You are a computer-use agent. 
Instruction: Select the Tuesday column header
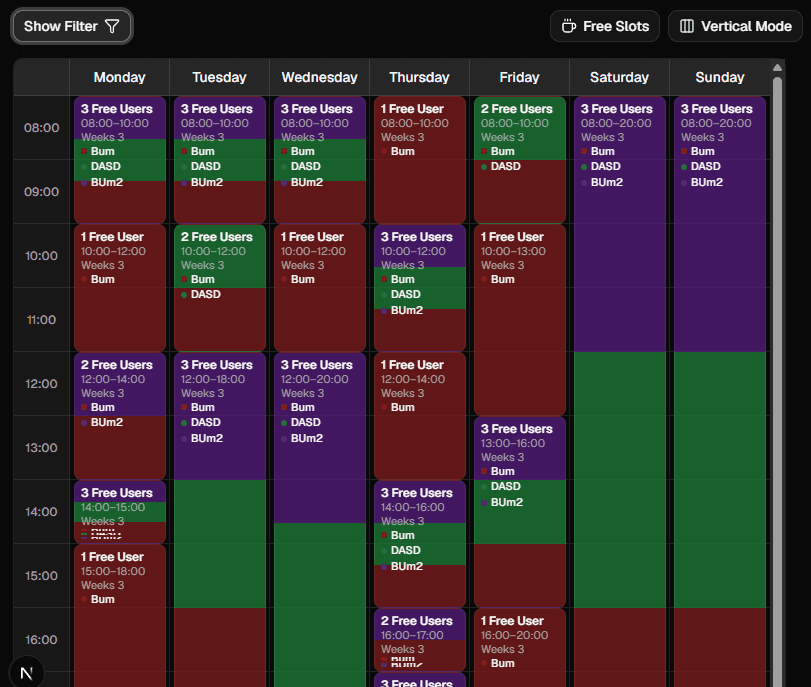pyautogui.click(x=219, y=77)
